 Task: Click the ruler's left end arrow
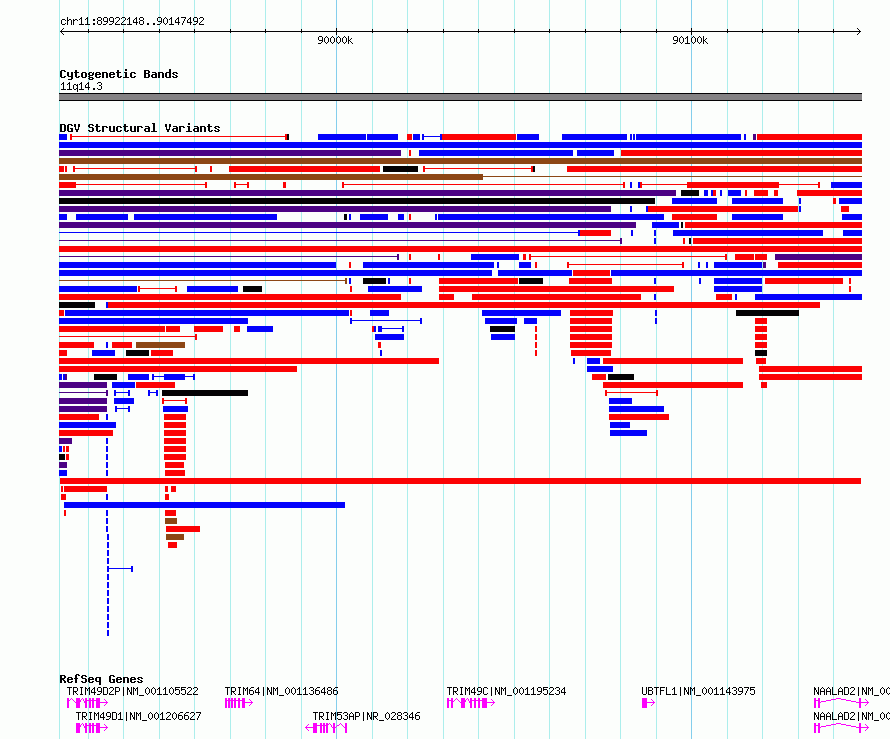62,32
